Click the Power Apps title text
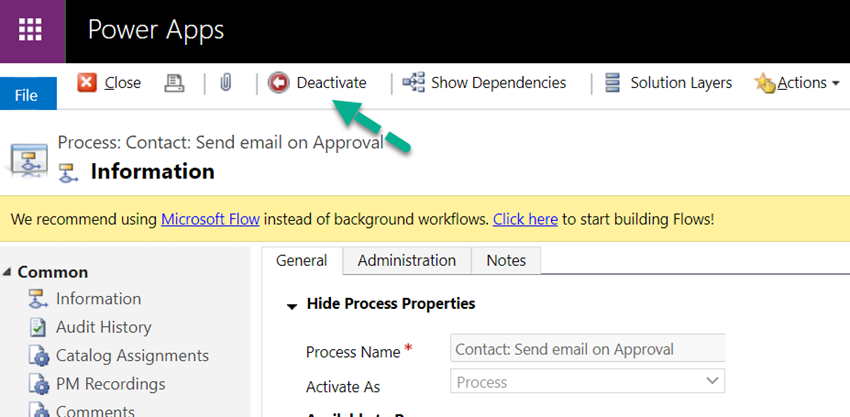Image resolution: width=850 pixels, height=417 pixels. [x=156, y=30]
